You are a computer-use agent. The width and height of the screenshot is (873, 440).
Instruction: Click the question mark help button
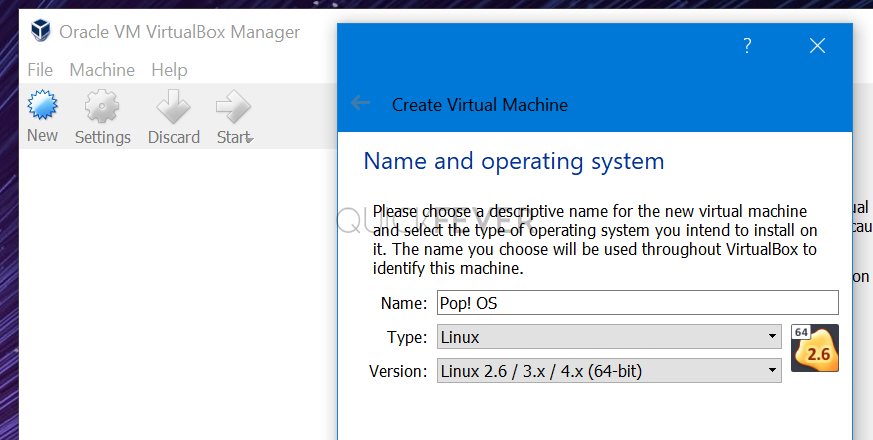(x=747, y=46)
